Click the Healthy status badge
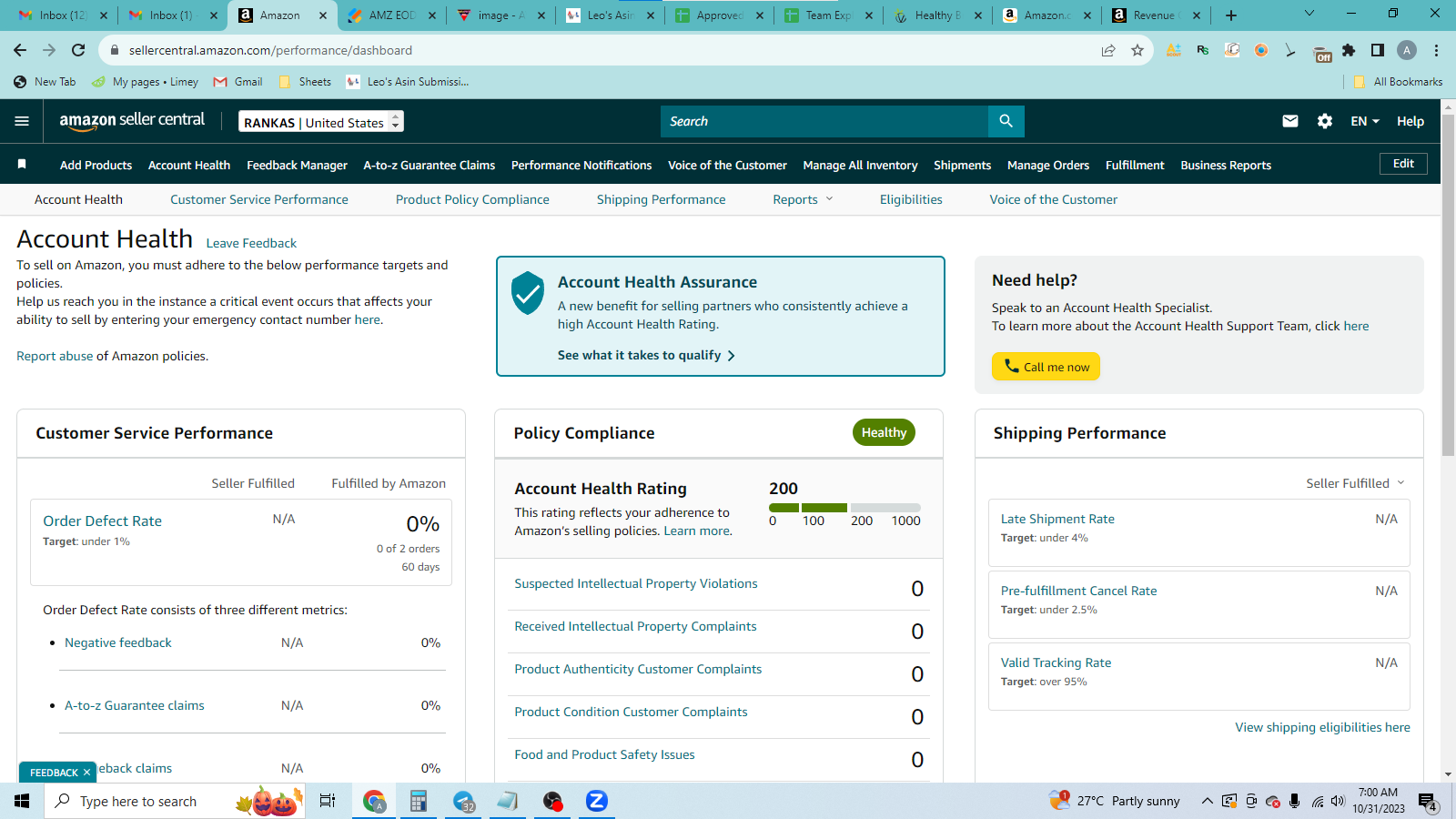 (884, 432)
